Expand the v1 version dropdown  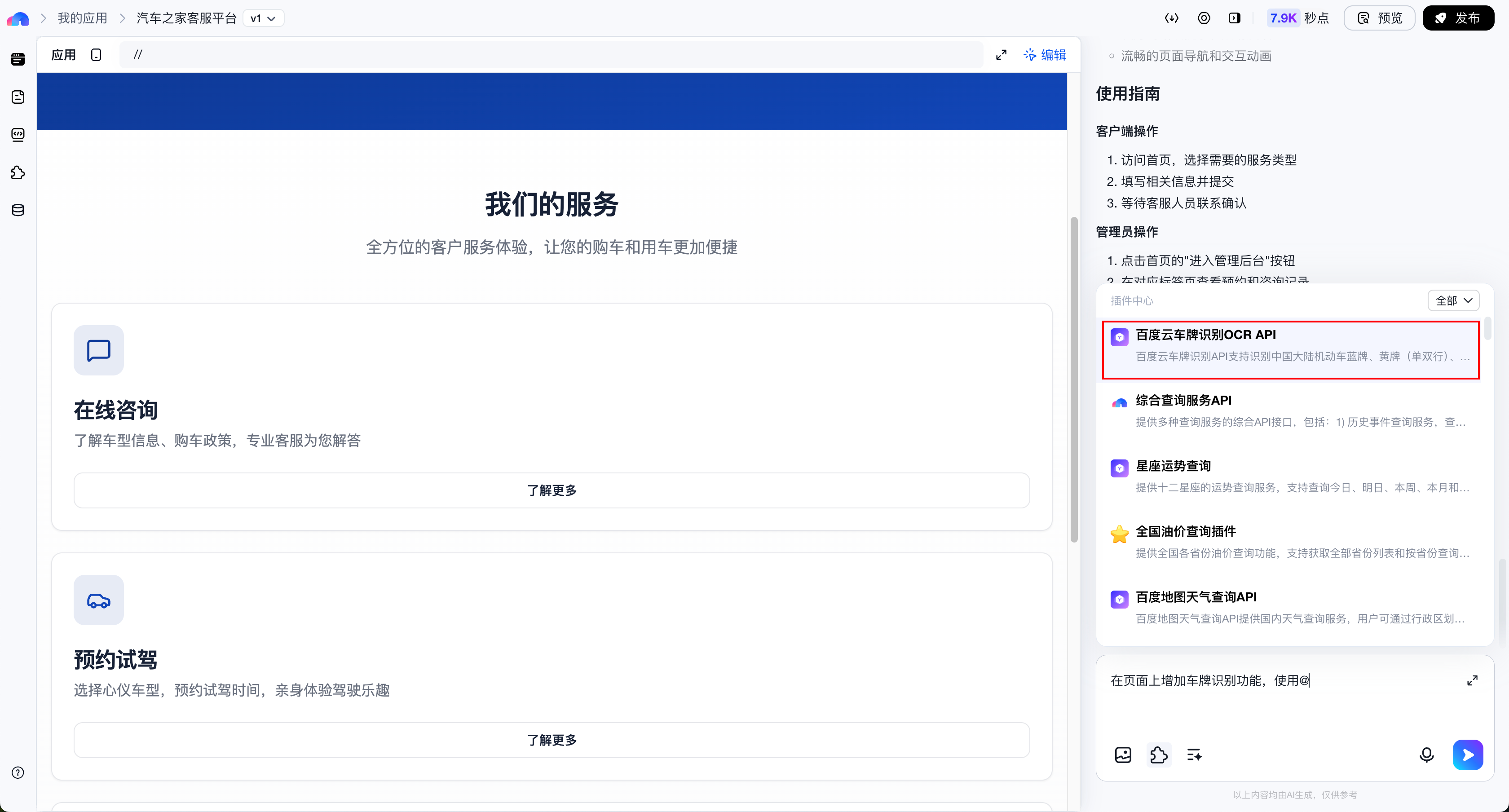point(263,18)
